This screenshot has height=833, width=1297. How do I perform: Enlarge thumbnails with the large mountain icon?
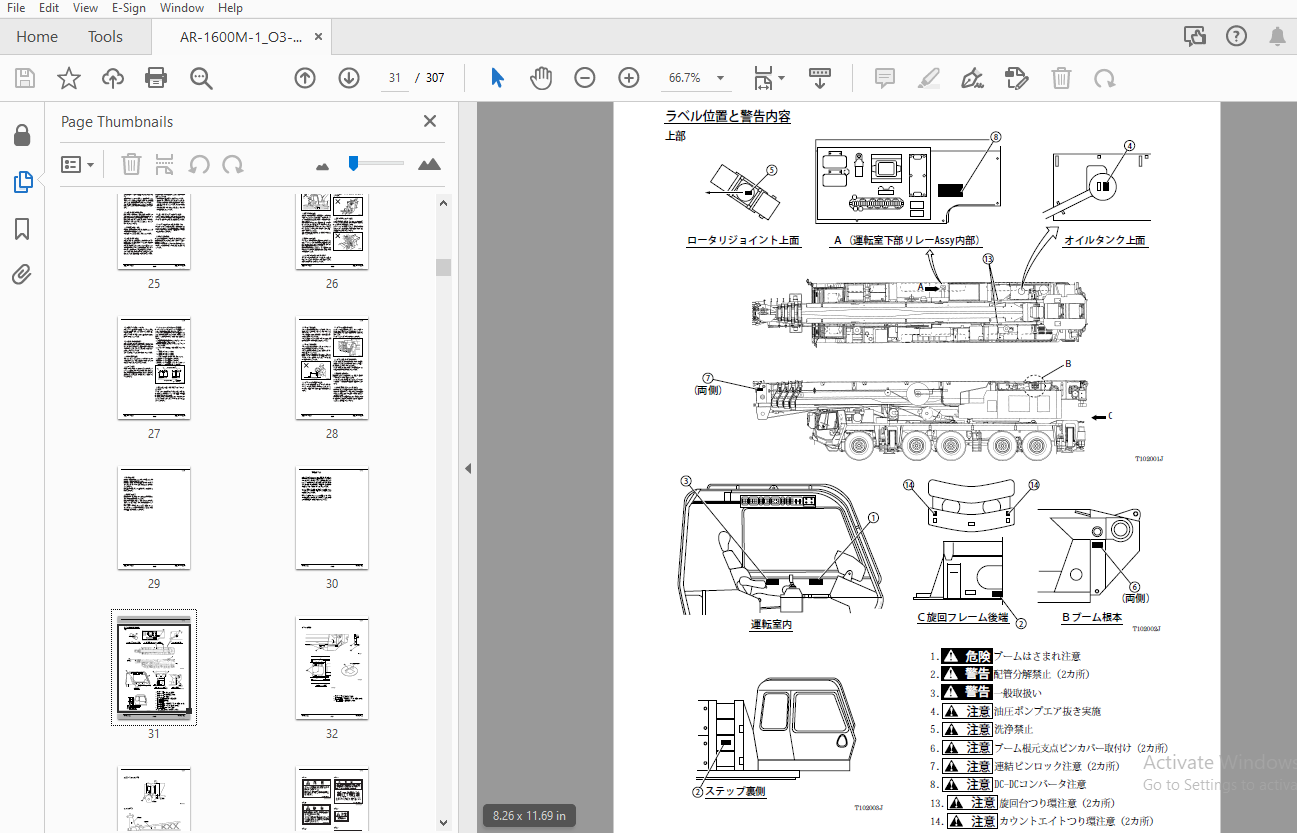[430, 164]
